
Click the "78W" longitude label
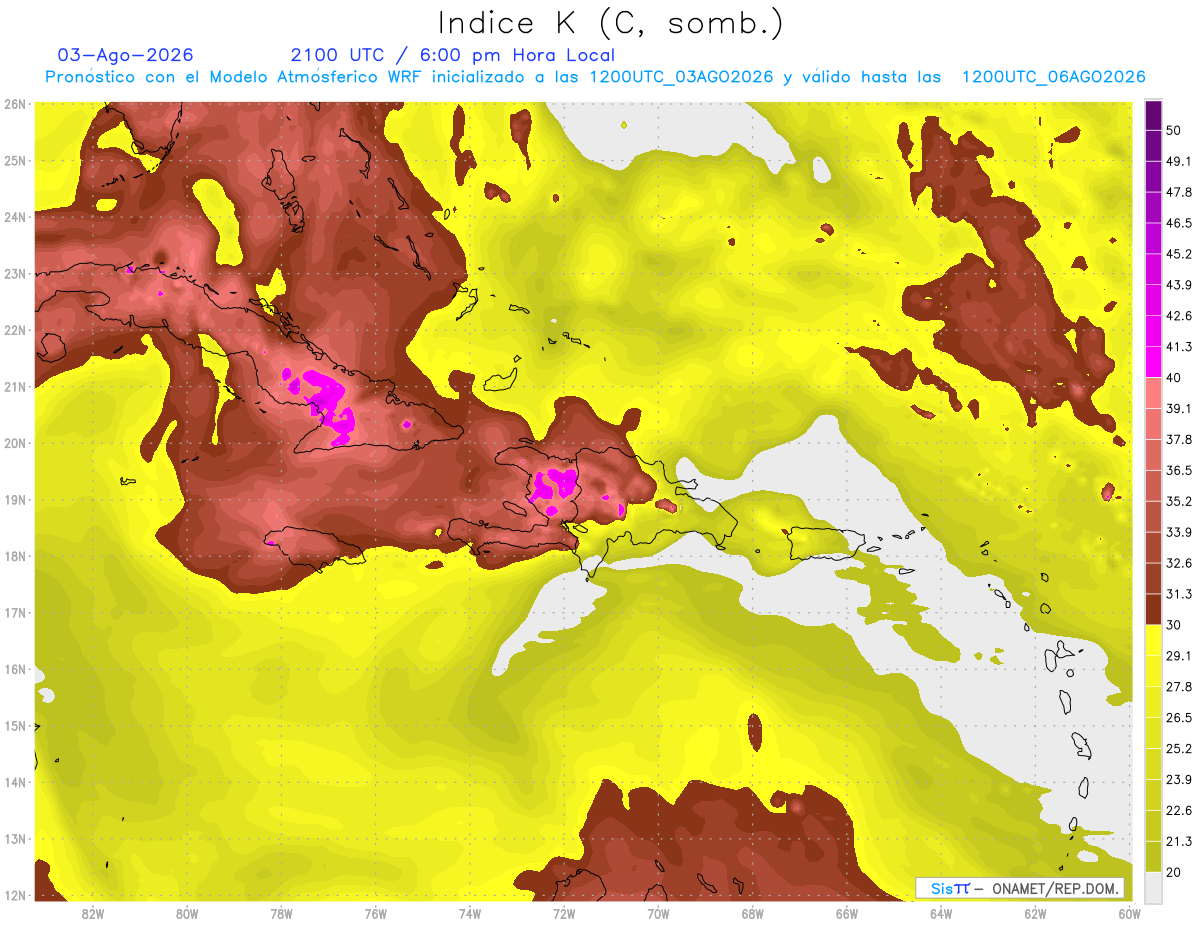pos(281,913)
